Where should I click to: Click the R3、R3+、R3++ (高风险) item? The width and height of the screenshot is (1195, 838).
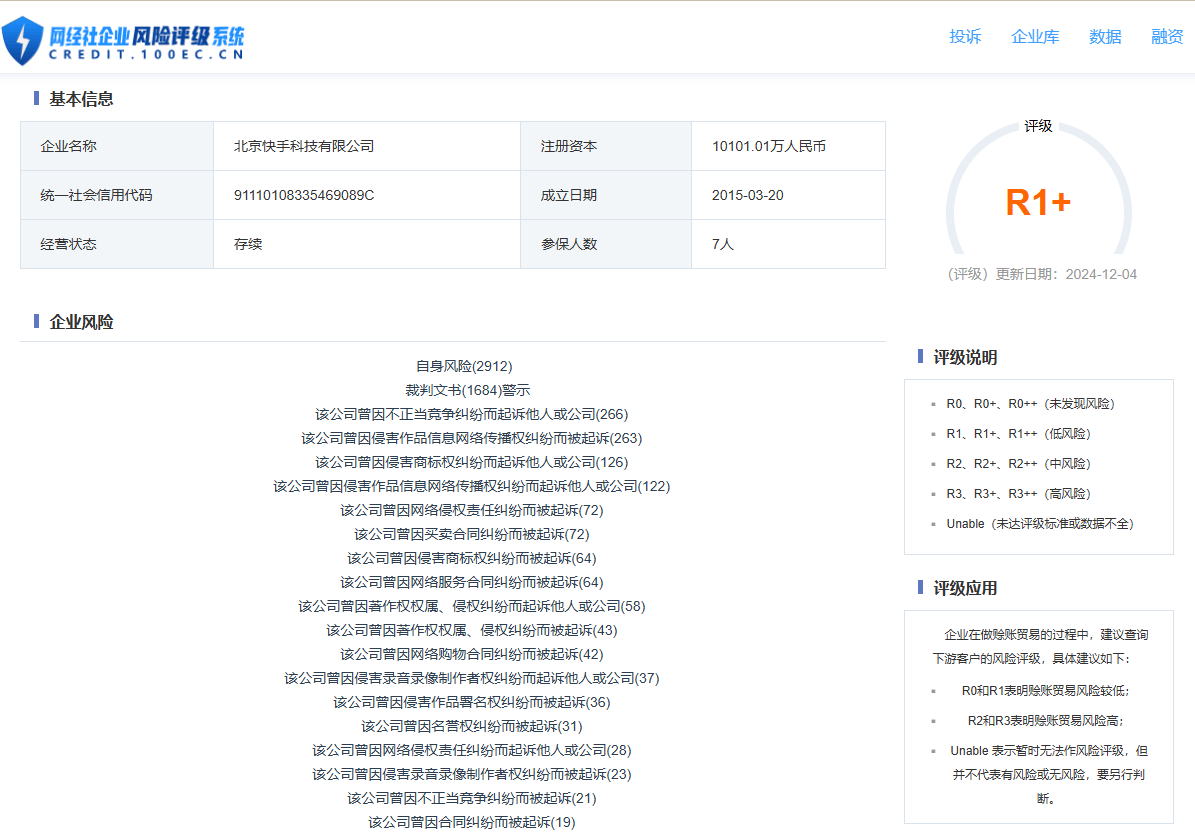point(1019,494)
